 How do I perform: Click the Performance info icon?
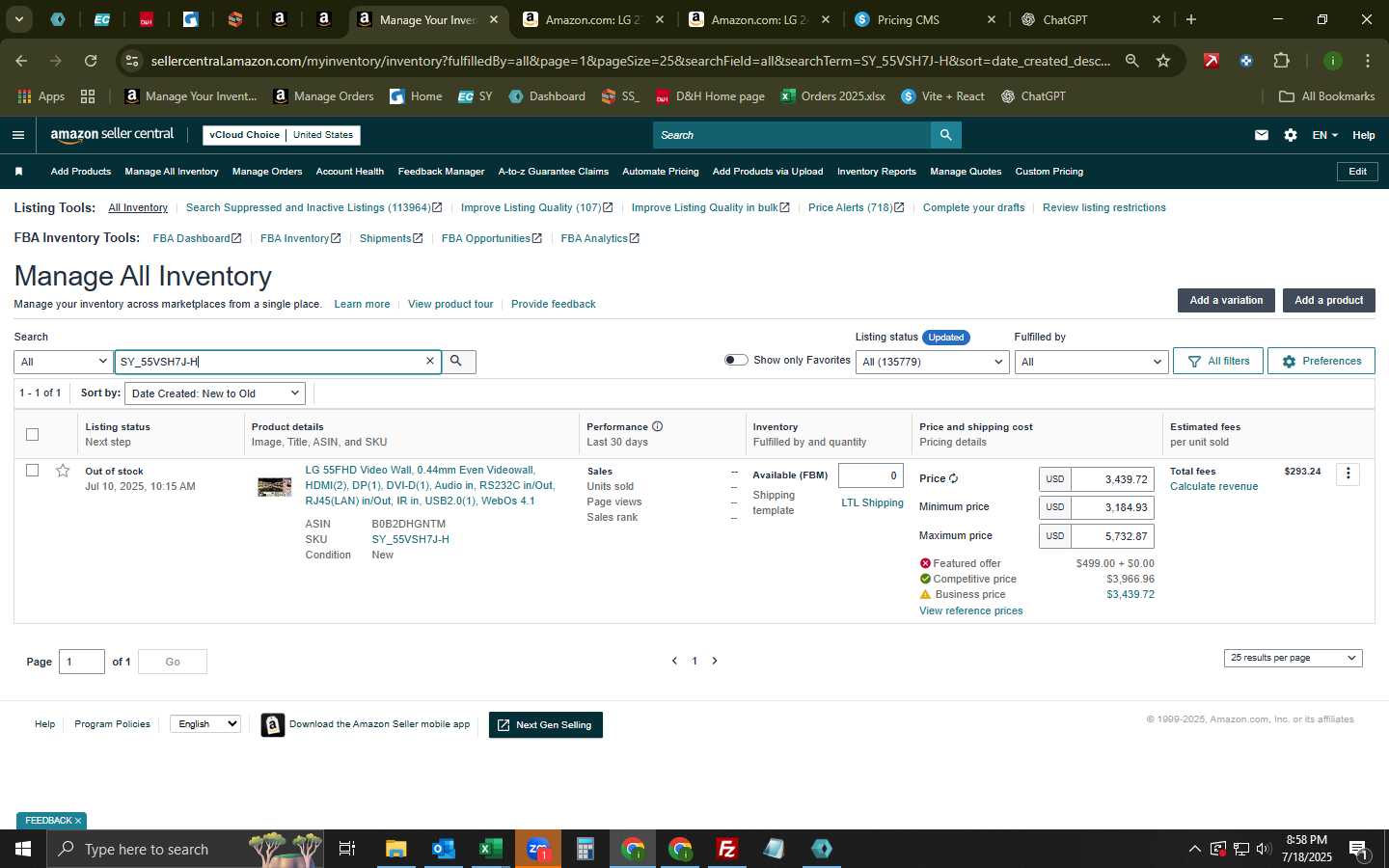click(x=658, y=426)
